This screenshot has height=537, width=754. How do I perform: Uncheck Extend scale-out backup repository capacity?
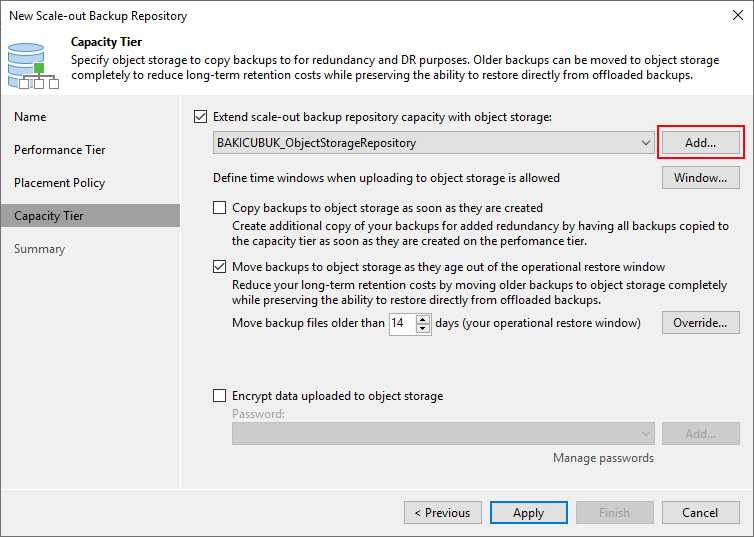[x=201, y=117]
